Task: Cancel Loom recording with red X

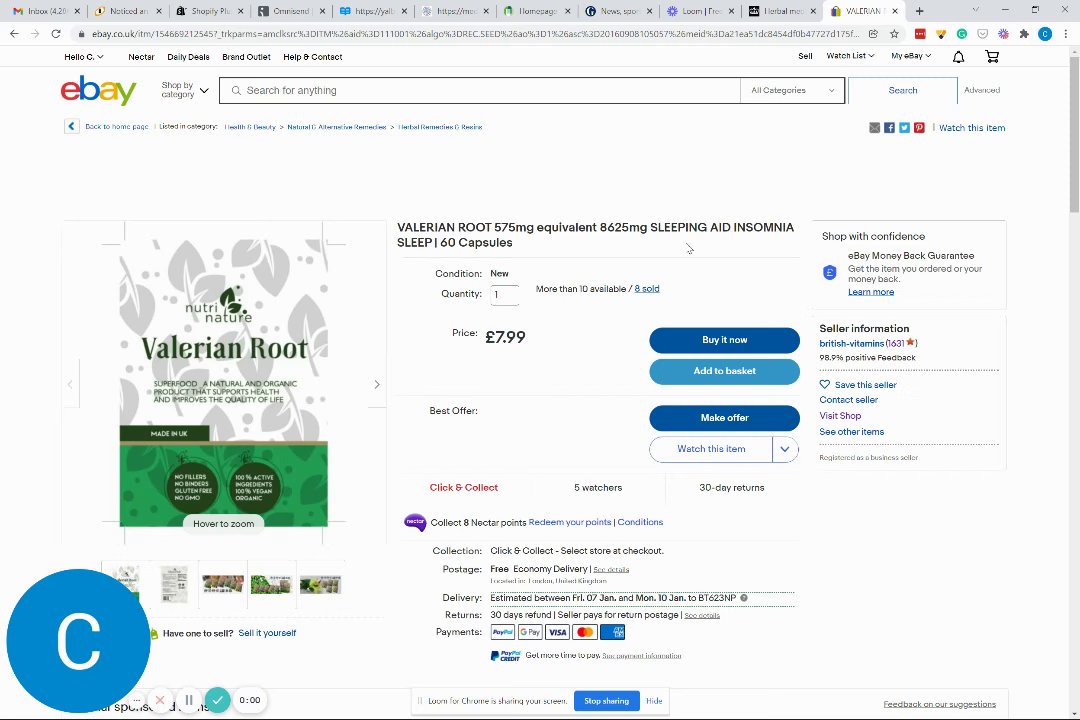Action: pos(160,700)
